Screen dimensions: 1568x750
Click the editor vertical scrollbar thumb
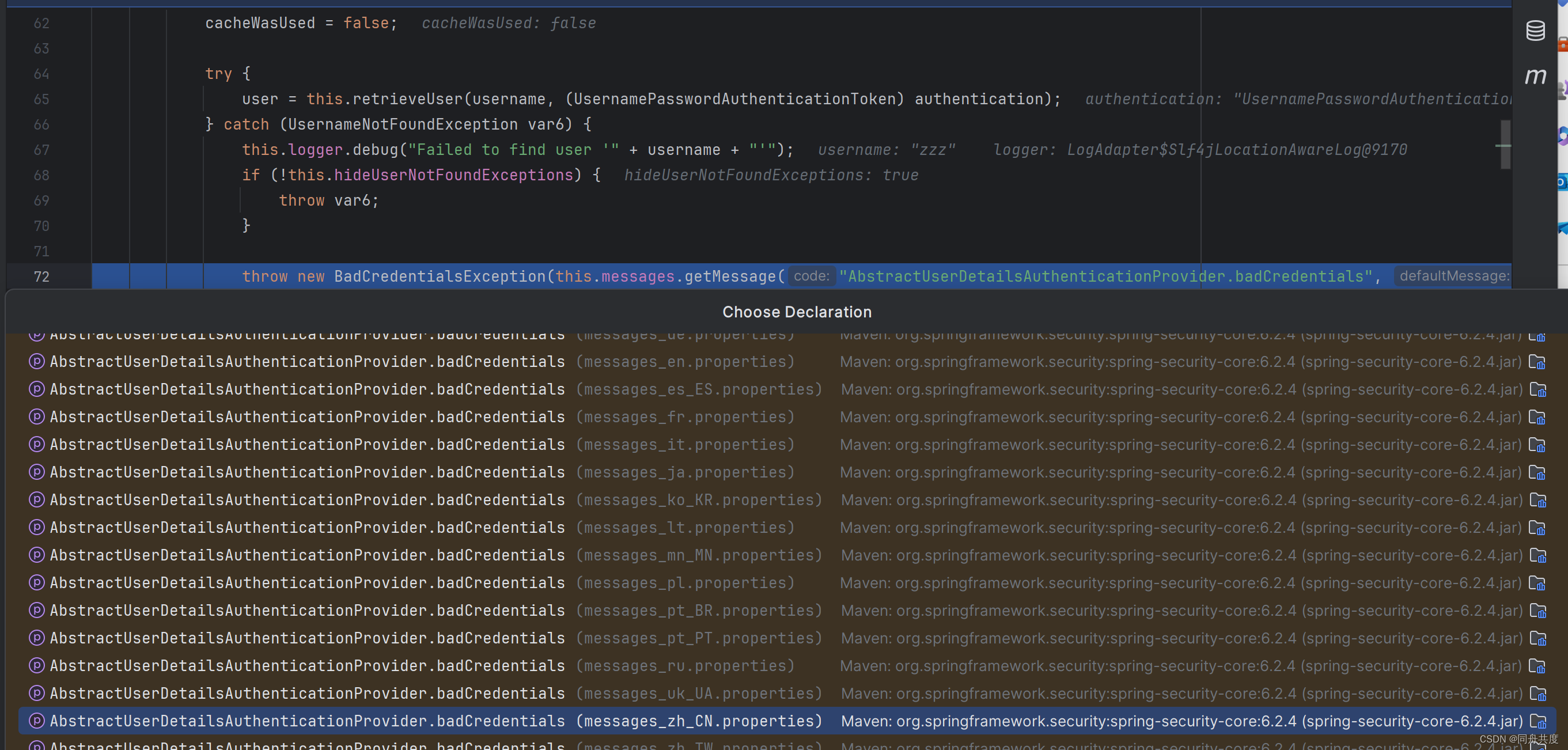(1505, 144)
